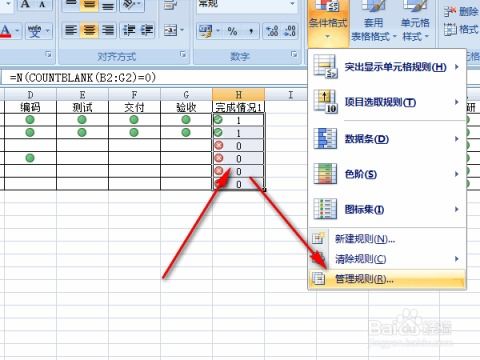
Task: Open number format combo box
Action: click(247, 6)
